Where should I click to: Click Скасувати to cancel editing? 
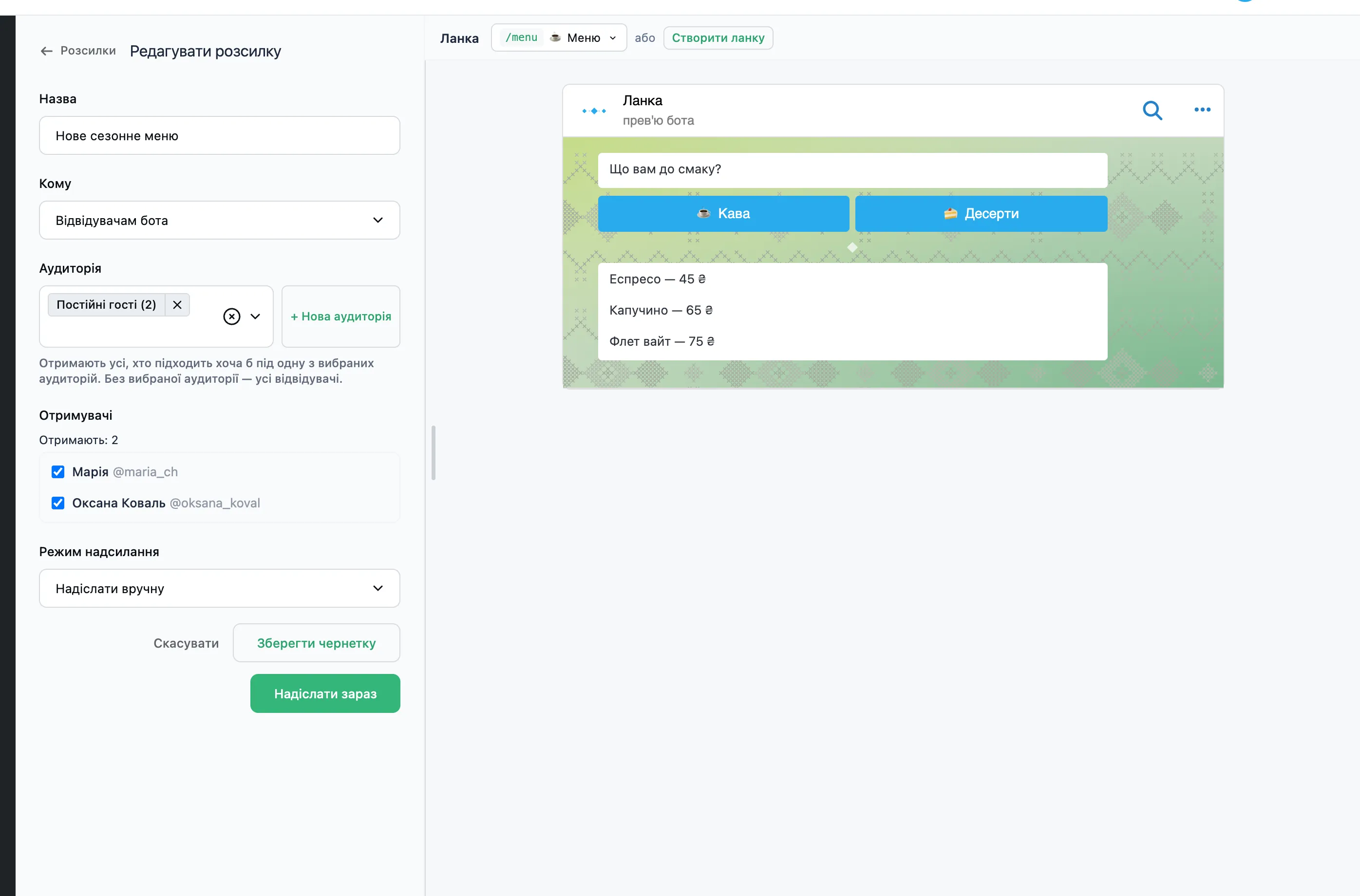point(186,643)
